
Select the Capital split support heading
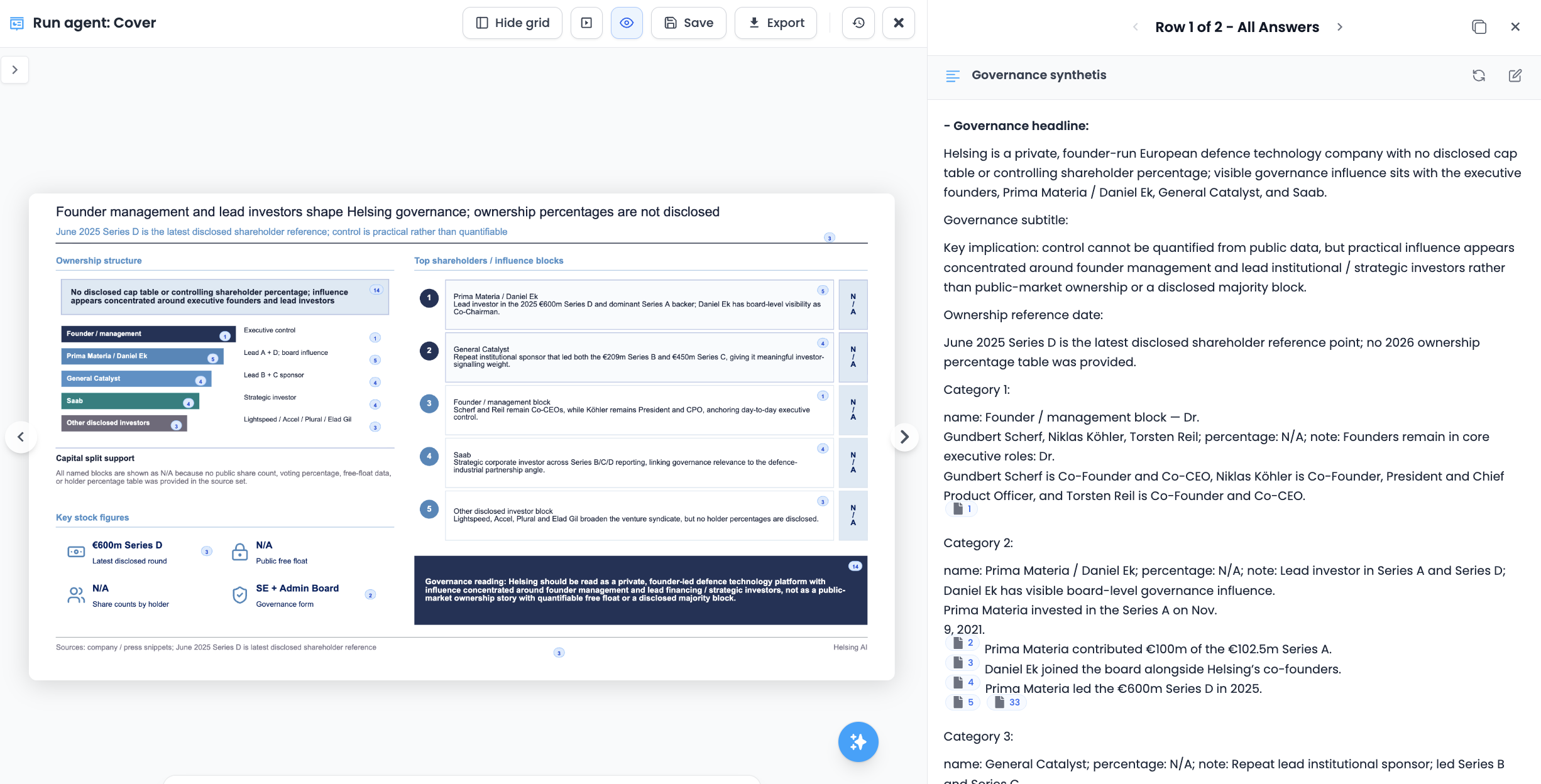click(x=95, y=459)
